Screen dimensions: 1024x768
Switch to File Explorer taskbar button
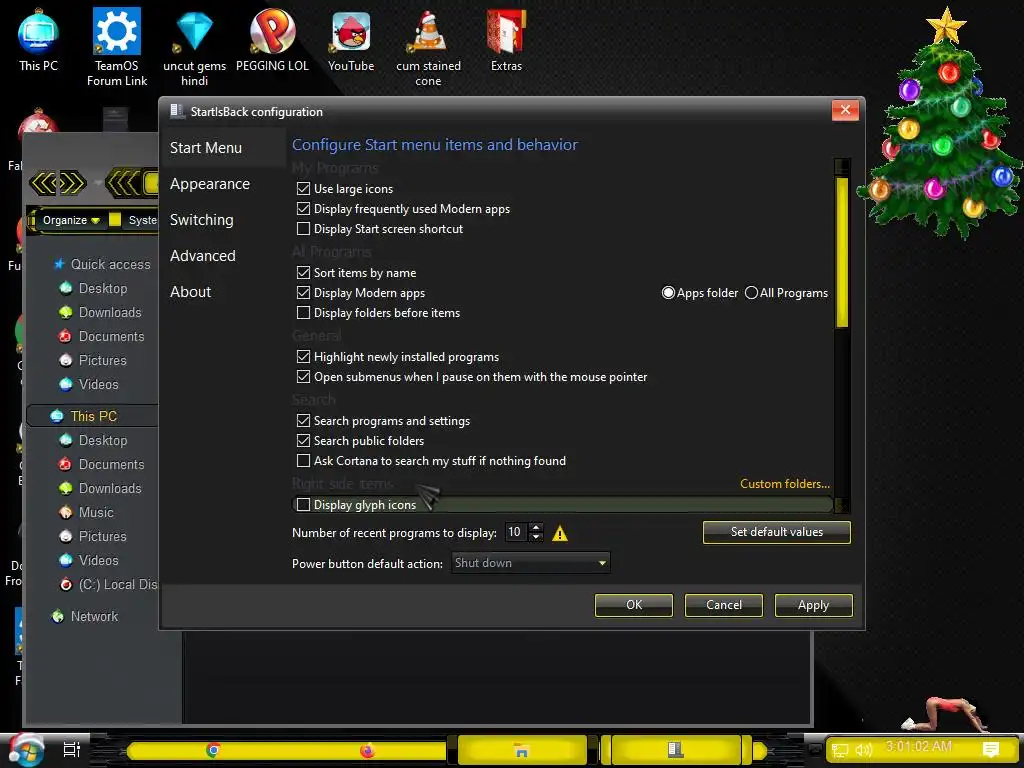tap(522, 750)
